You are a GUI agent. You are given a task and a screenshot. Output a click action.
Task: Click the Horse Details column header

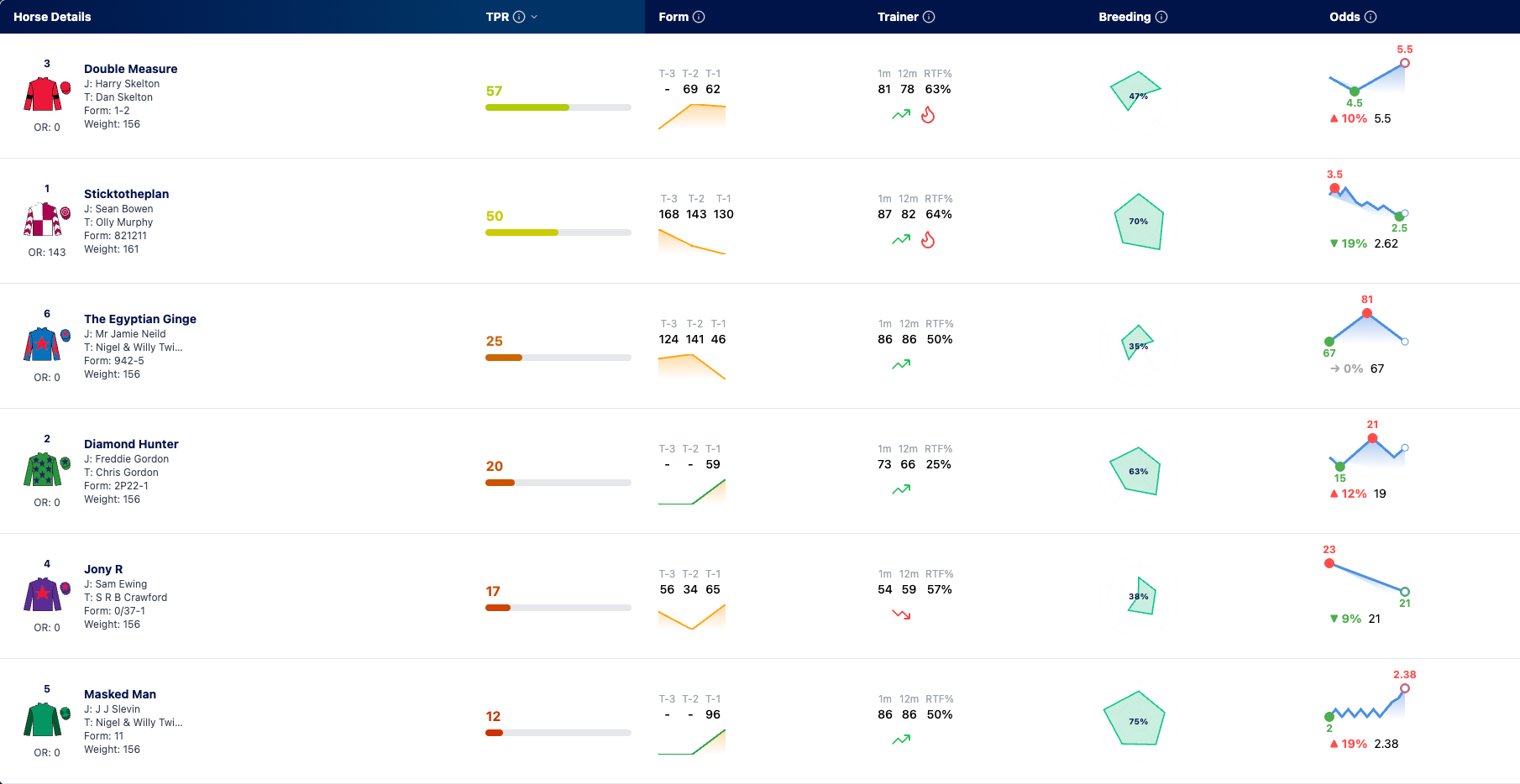52,17
